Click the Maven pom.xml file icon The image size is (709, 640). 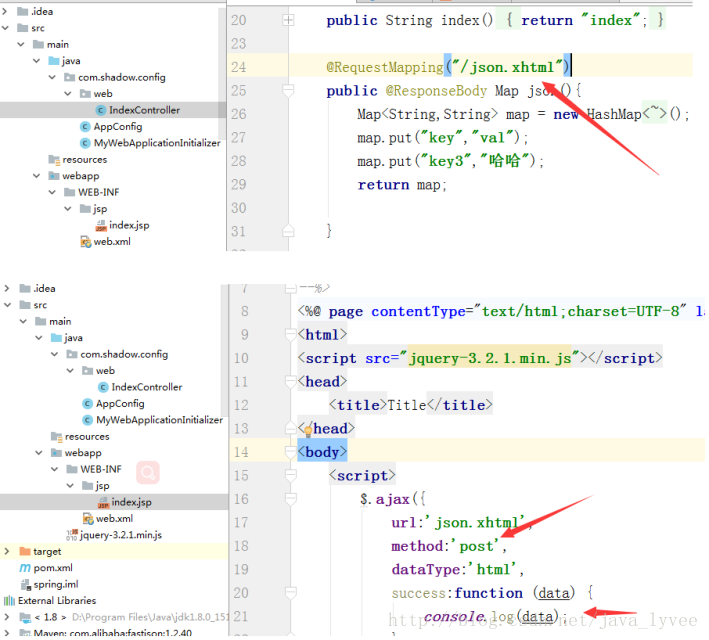tap(25, 568)
